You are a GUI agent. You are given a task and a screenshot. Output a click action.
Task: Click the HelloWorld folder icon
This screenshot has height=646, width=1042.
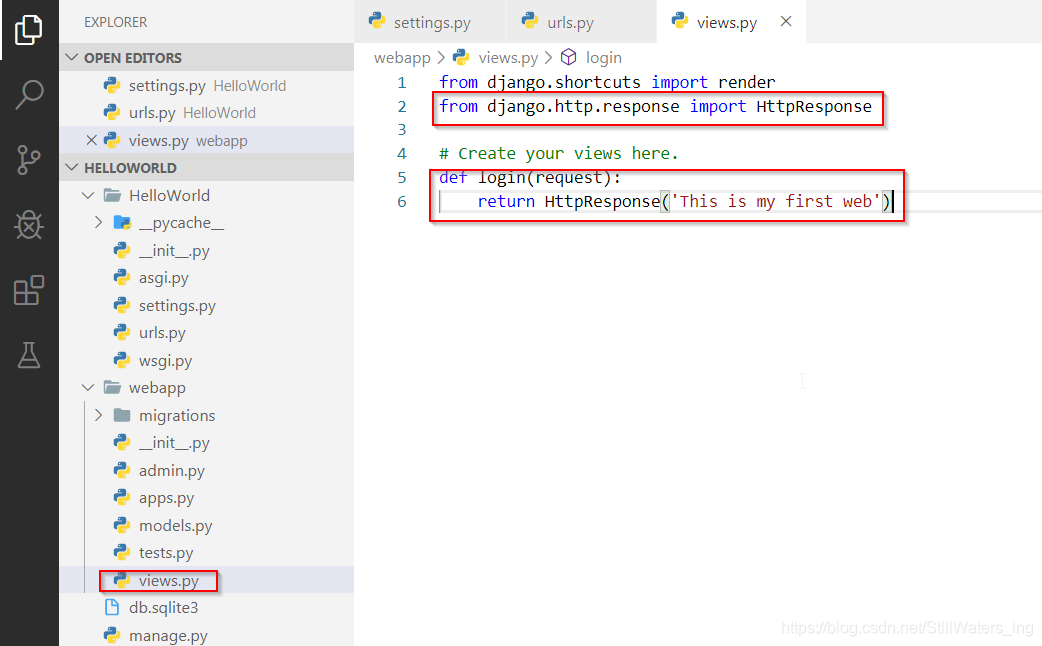112,195
